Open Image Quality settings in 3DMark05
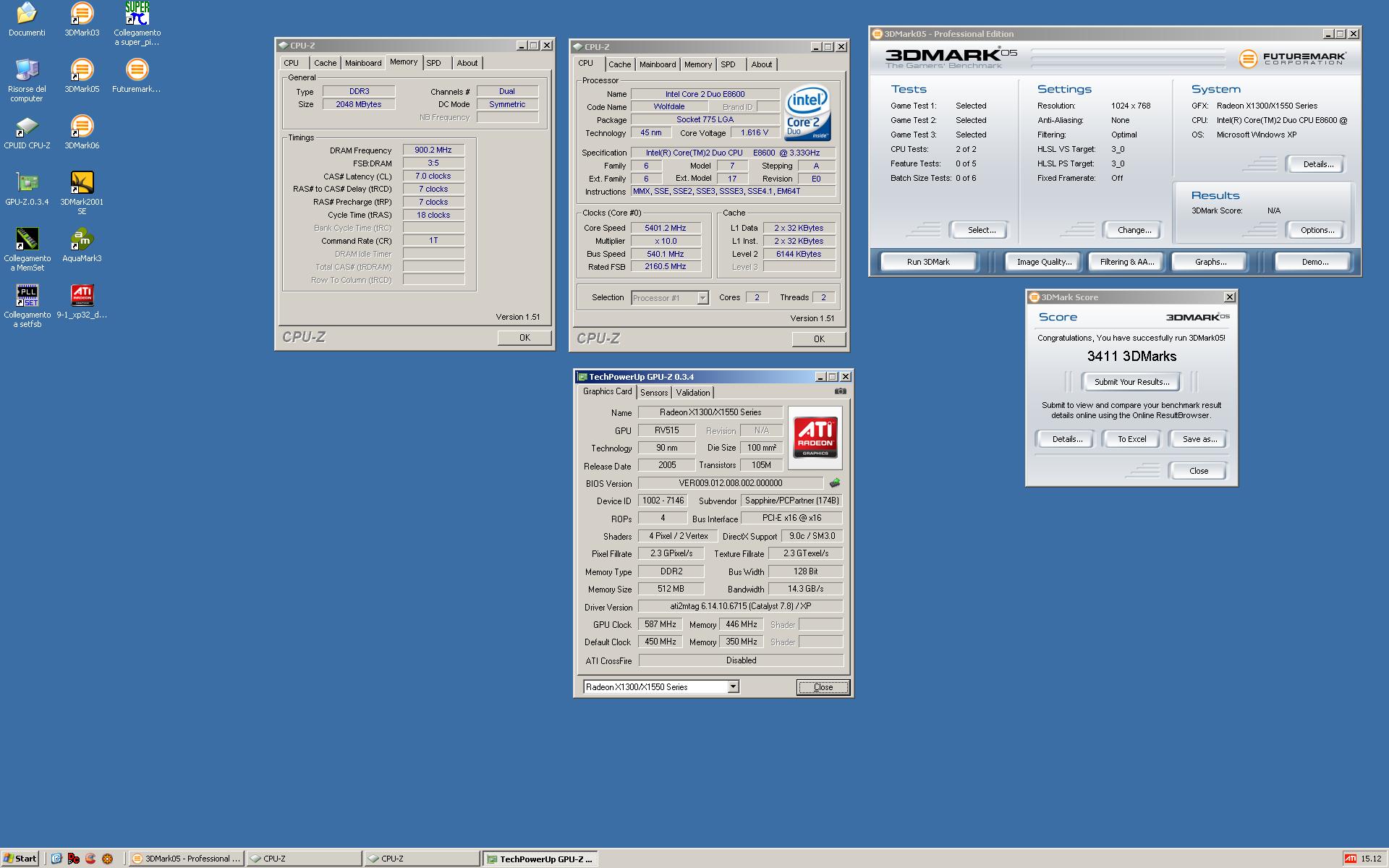Viewport: 1389px width, 868px height. [x=1044, y=262]
